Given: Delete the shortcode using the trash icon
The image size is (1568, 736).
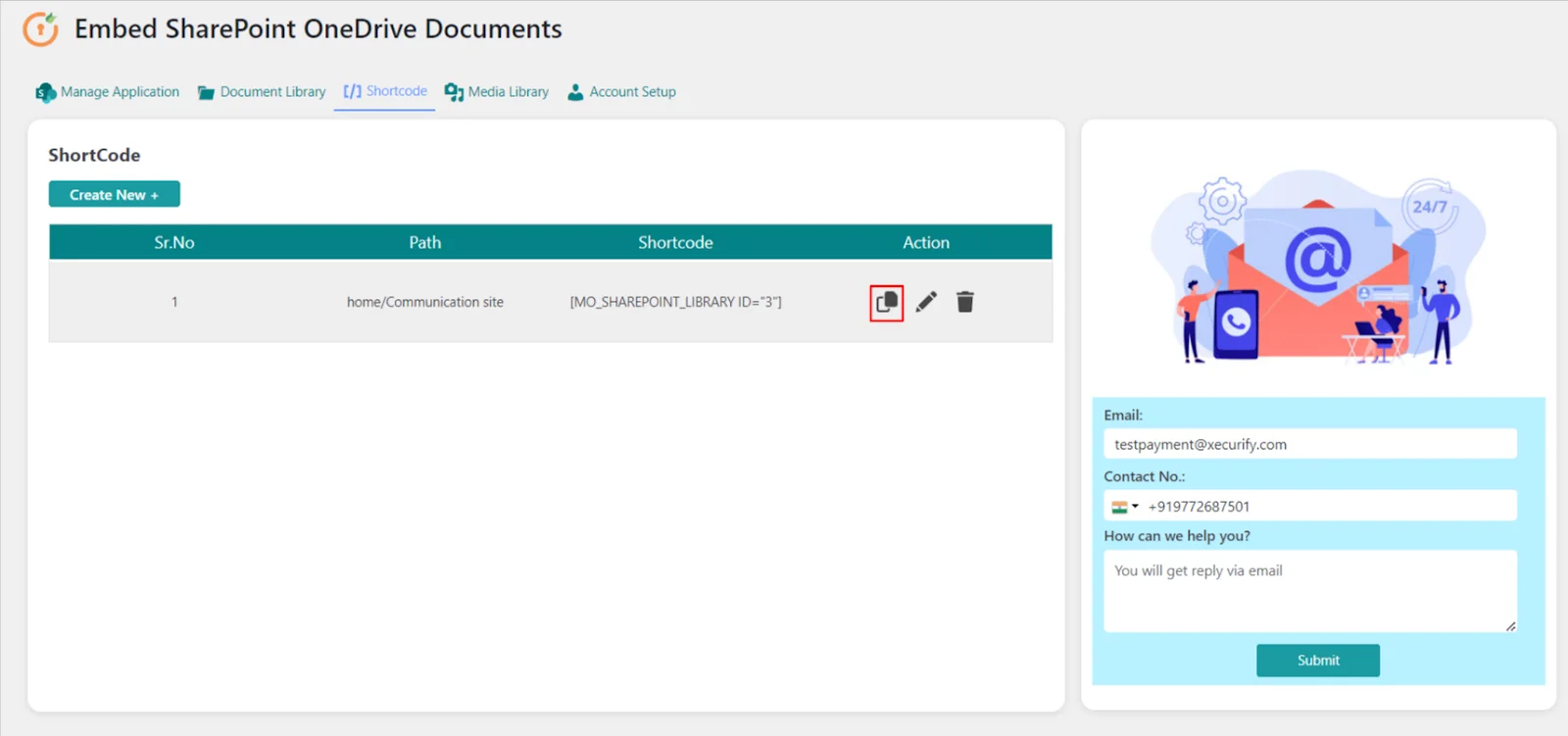Looking at the screenshot, I should point(965,302).
